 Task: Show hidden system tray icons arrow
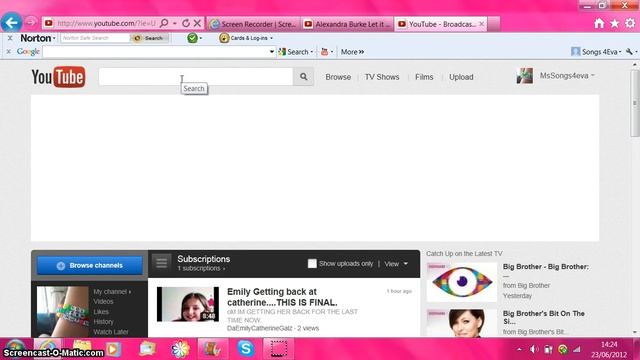click(519, 349)
